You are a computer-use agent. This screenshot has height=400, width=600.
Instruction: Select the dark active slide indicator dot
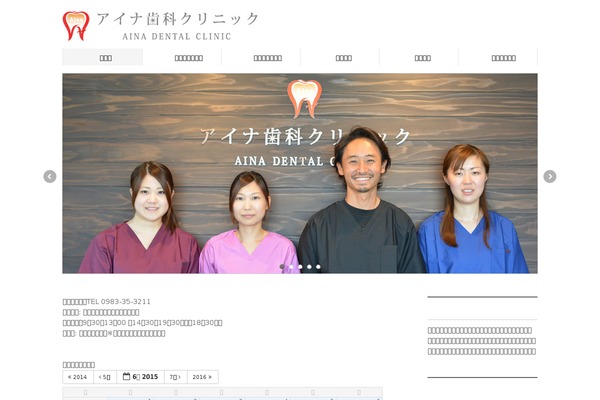(x=282, y=266)
